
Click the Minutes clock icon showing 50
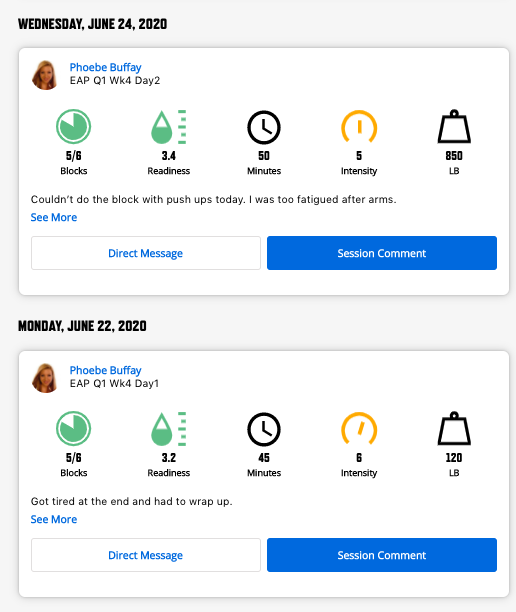[264, 127]
